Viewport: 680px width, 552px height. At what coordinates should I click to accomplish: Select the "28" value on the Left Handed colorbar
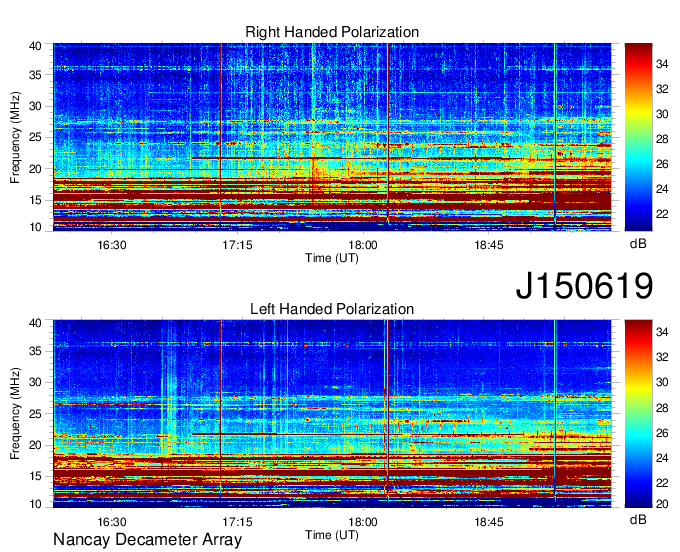tap(662, 408)
